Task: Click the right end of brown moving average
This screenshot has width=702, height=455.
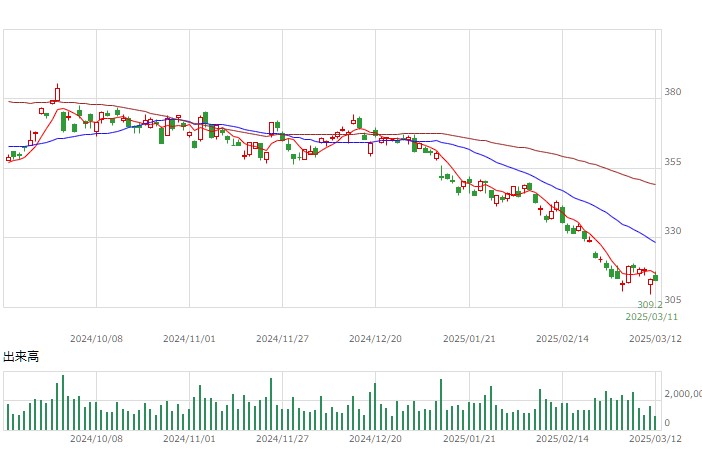Action: 655,184
